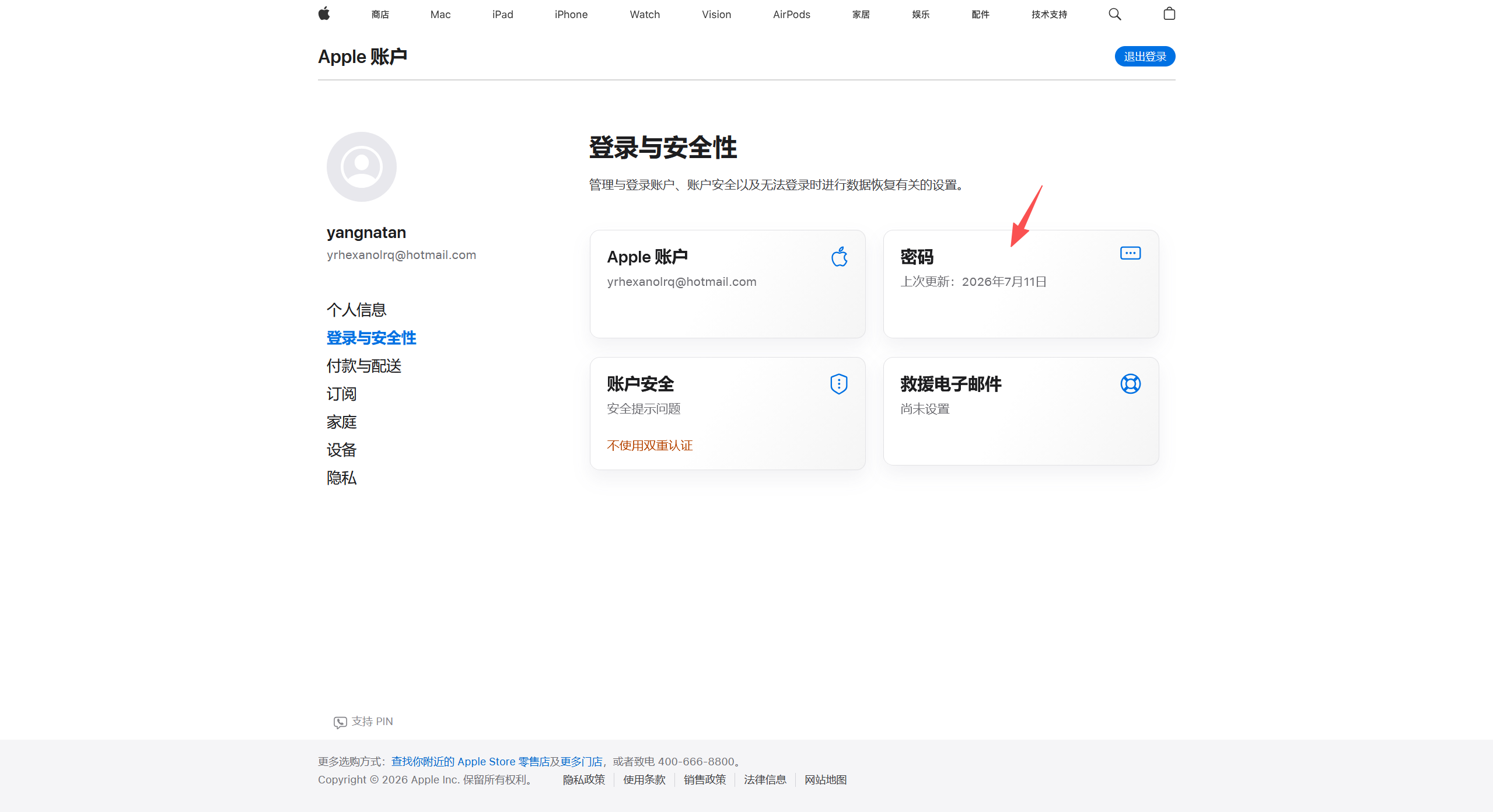Click the 上次更新：2026年7月11日 text
1493x812 pixels.
click(973, 282)
